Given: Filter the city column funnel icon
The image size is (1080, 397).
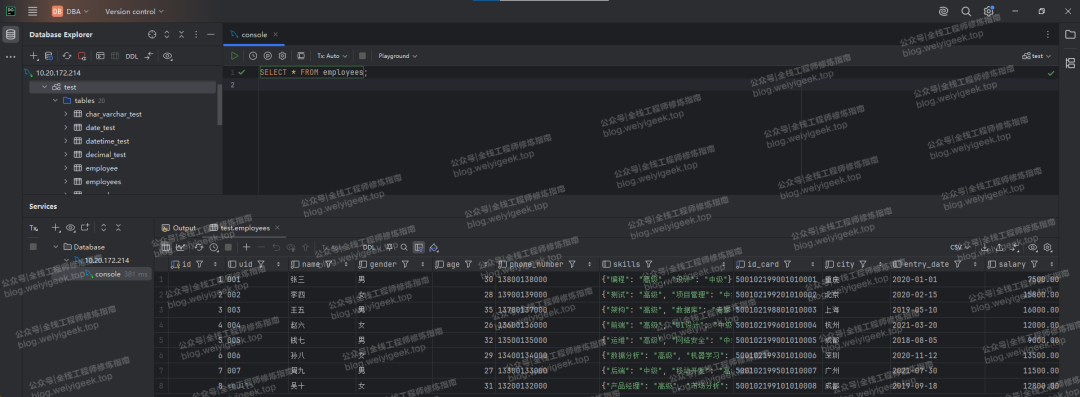Looking at the screenshot, I should point(862,264).
